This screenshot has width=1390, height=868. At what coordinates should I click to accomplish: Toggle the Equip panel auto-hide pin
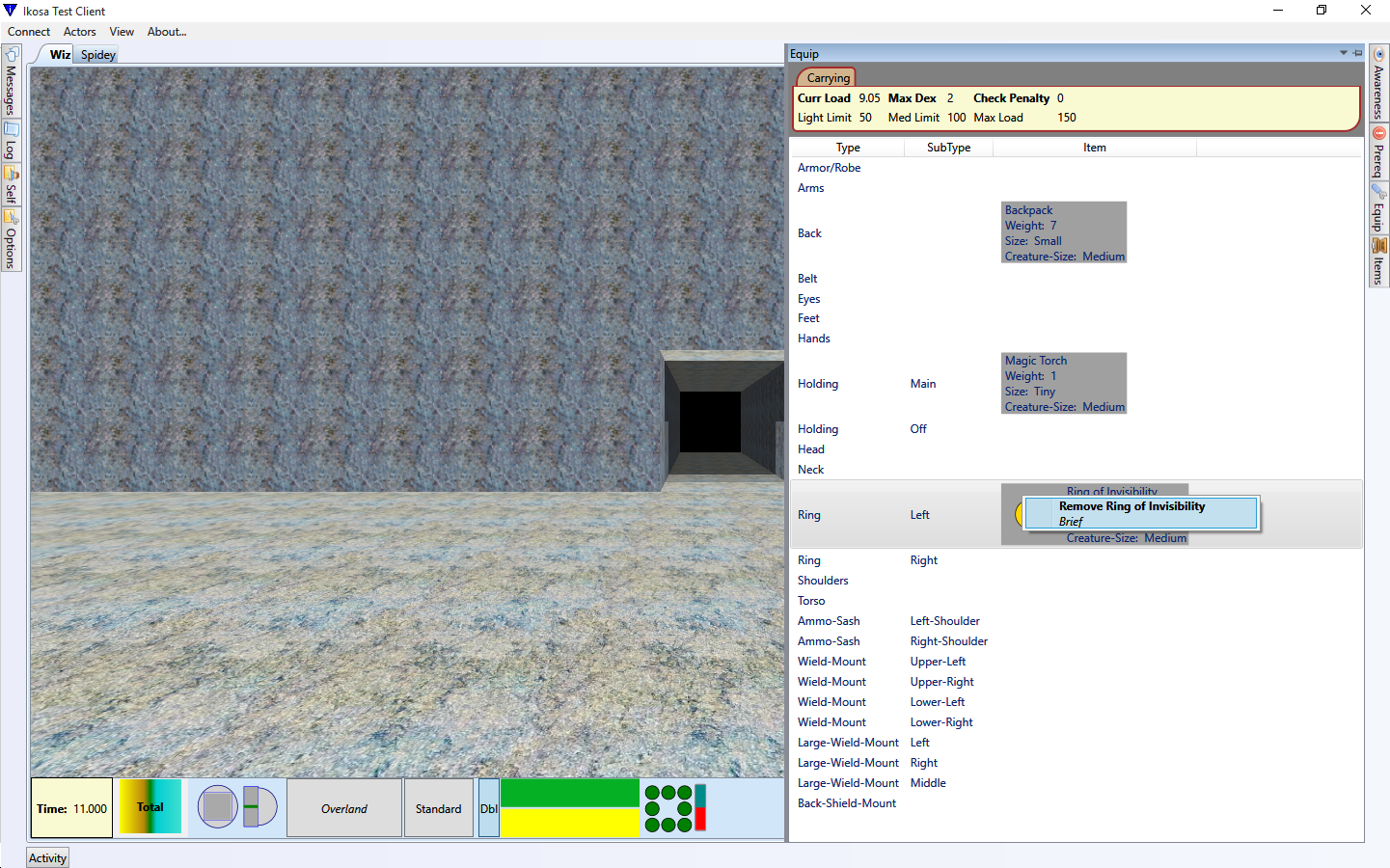tap(1357, 53)
